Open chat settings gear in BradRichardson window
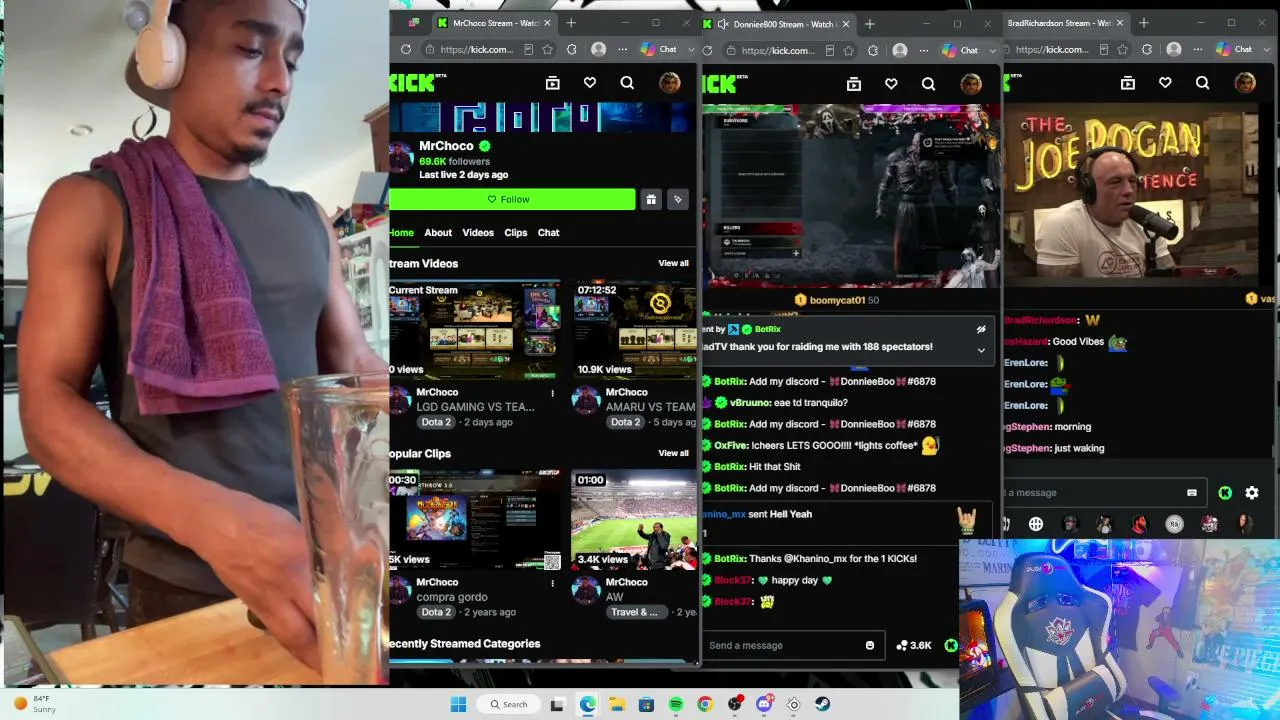 point(1252,493)
